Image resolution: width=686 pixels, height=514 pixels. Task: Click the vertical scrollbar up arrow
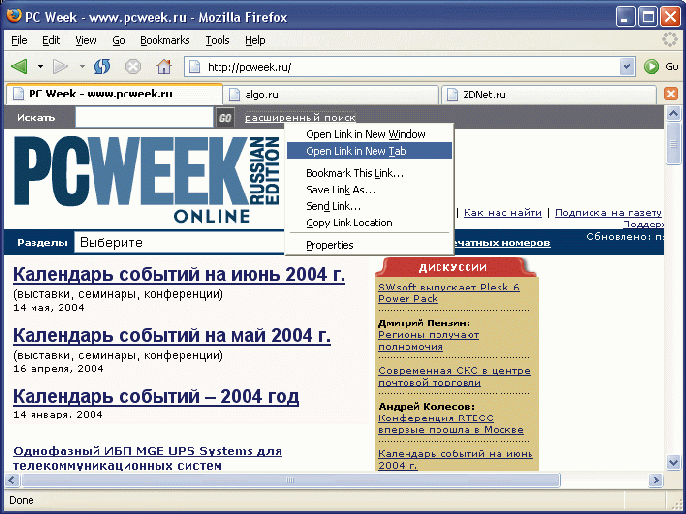(673, 114)
